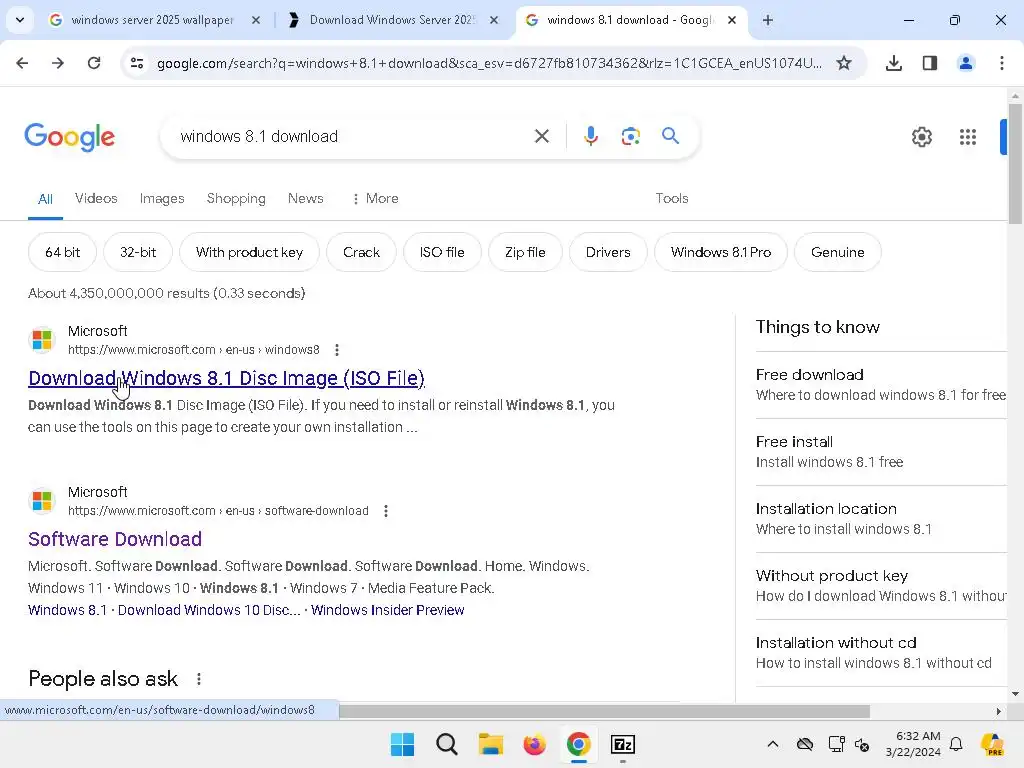Apply the Zip file filter chip
Screen dimensions: 1024x768
pos(525,252)
